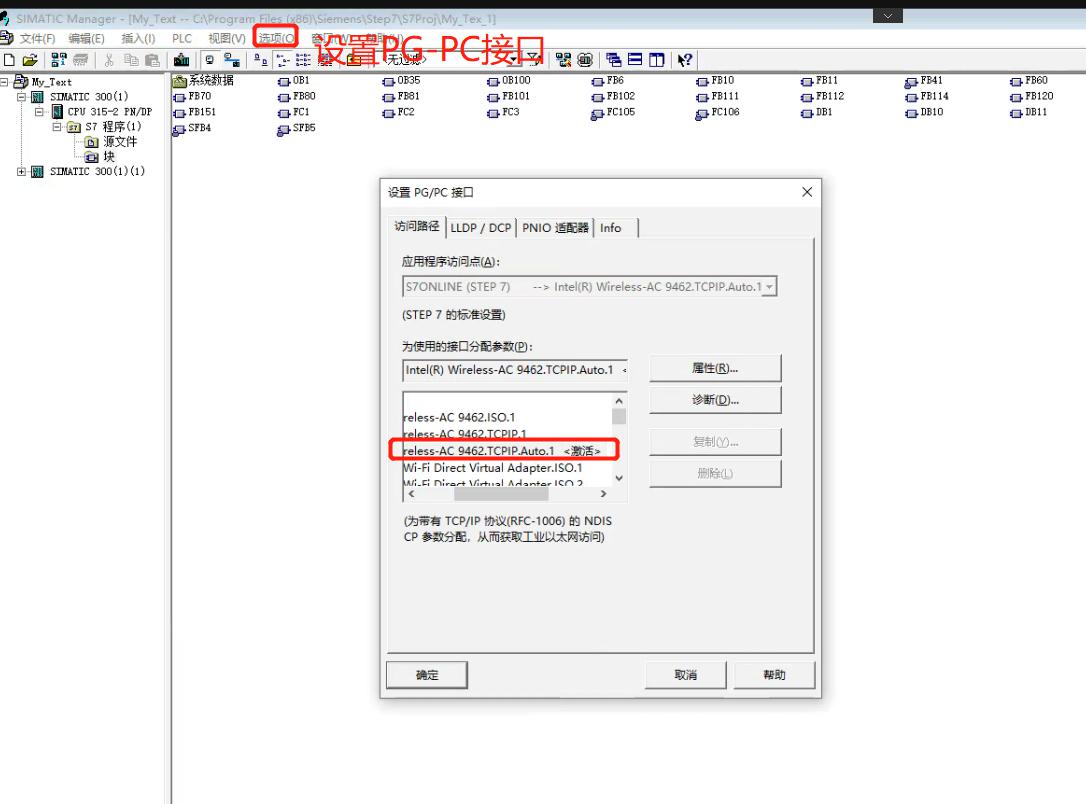Click the 诊断(D)... button
Image resolution: width=1086 pixels, height=804 pixels.
coord(715,400)
